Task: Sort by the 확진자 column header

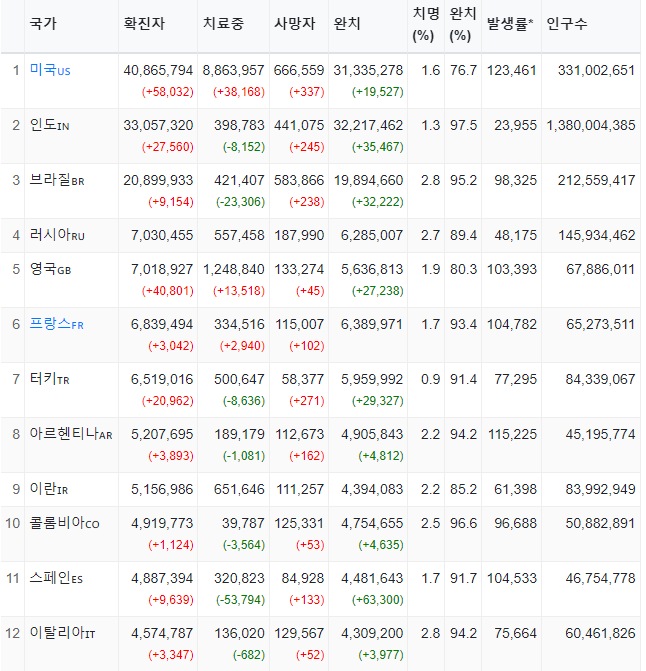Action: (x=144, y=24)
